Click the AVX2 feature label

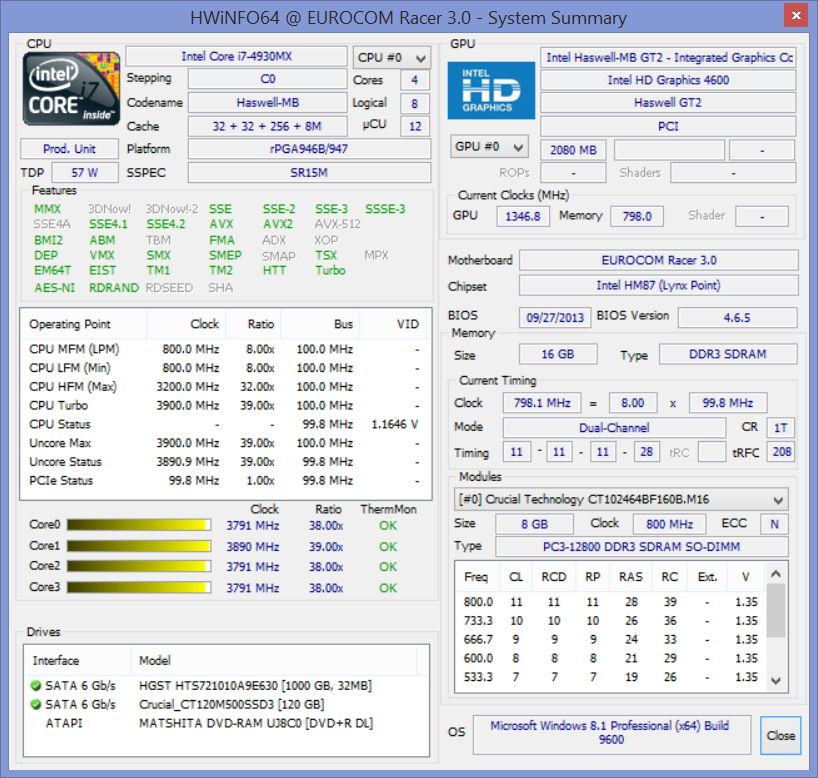pos(278,224)
